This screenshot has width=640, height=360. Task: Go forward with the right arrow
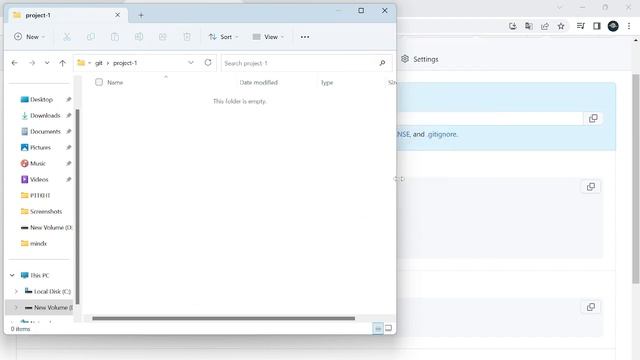coord(31,63)
